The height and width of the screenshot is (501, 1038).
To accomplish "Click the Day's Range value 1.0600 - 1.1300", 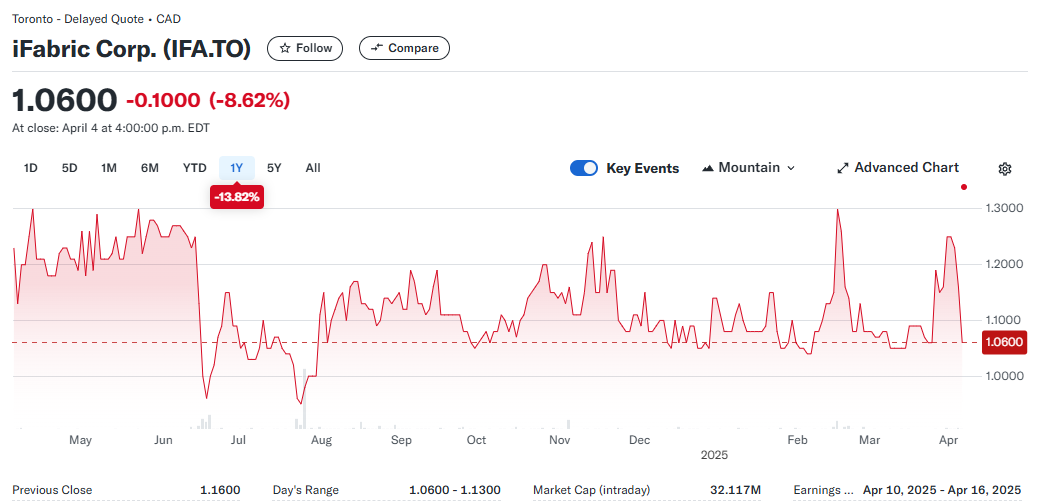I will click(x=455, y=490).
